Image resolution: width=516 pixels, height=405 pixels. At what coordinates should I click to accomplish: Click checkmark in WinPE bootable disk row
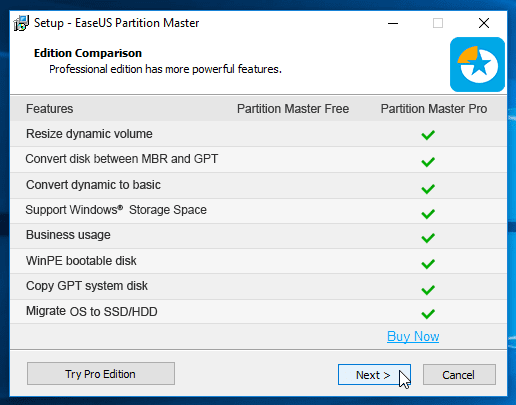coord(428,264)
